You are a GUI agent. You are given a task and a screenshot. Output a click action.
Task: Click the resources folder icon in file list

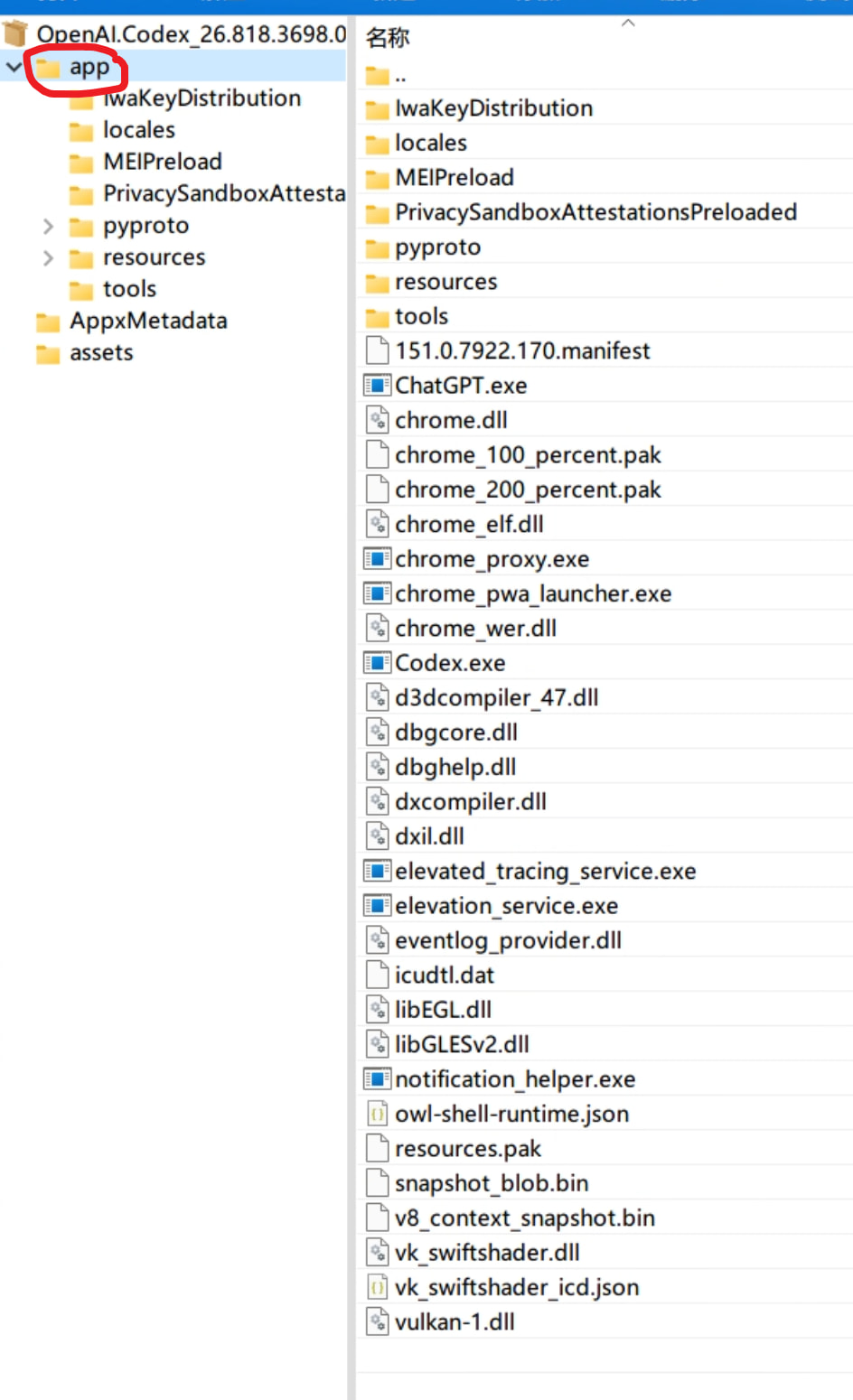[x=378, y=283]
